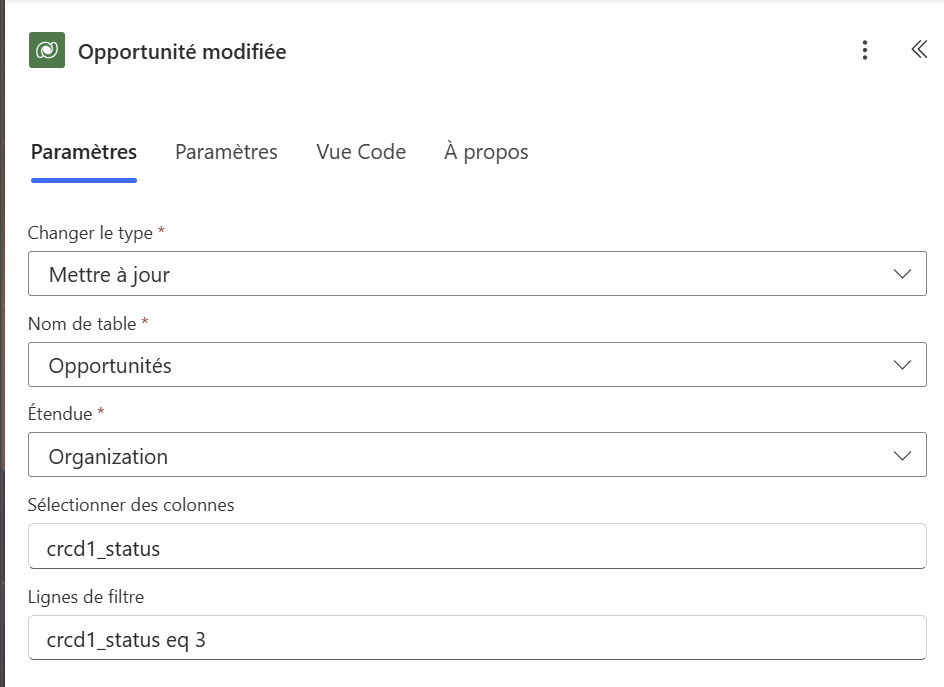Collapse the panel with the double-chevron icon
Screen dimensions: 944x687
[919, 50]
